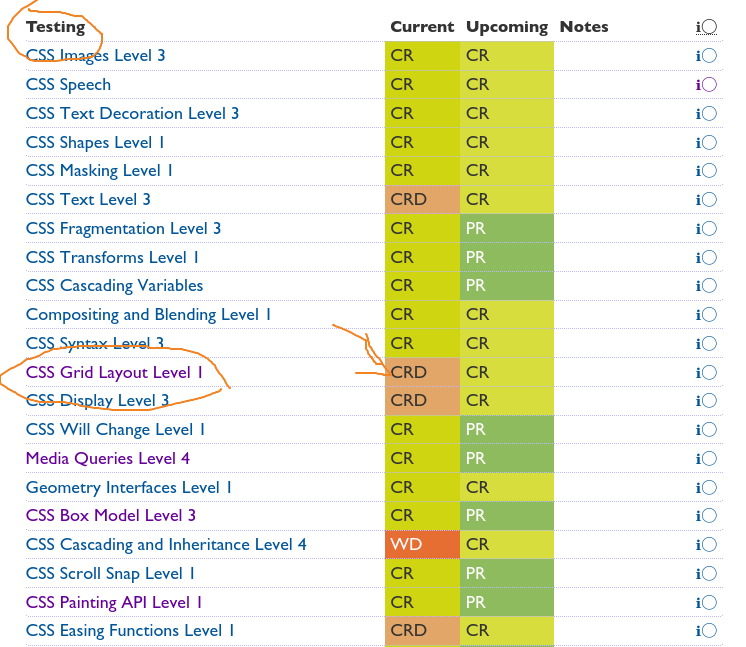Click info icon for CSS Easing Functions Level 1
Viewport: 746px width, 647px height.
click(x=706, y=631)
